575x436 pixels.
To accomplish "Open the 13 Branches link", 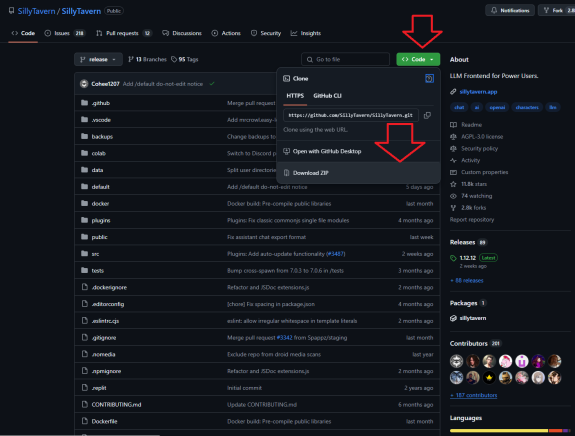I will tap(147, 59).
